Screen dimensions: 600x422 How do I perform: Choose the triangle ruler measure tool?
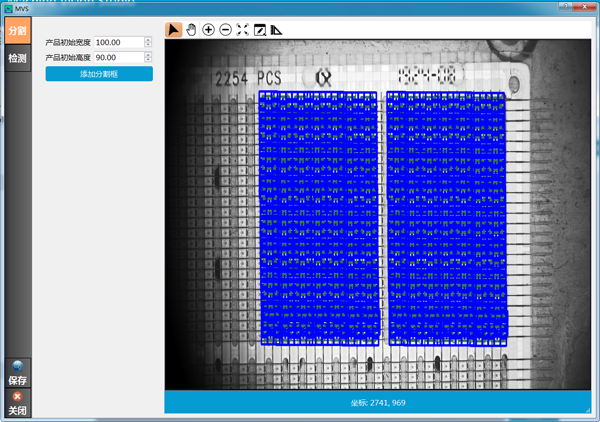click(x=277, y=30)
